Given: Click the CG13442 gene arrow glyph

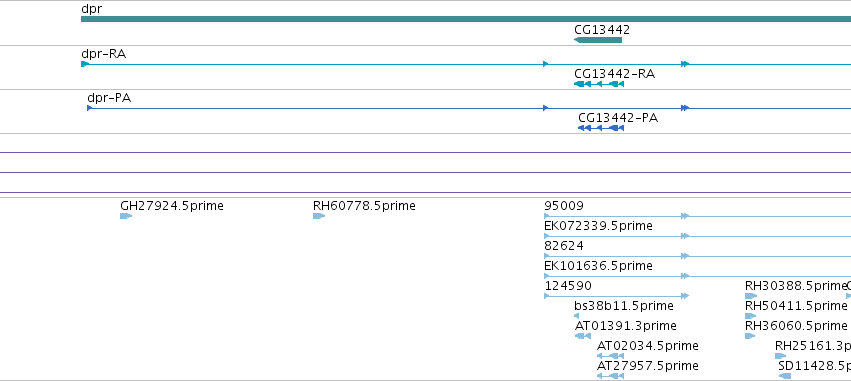Looking at the screenshot, I should (598, 40).
